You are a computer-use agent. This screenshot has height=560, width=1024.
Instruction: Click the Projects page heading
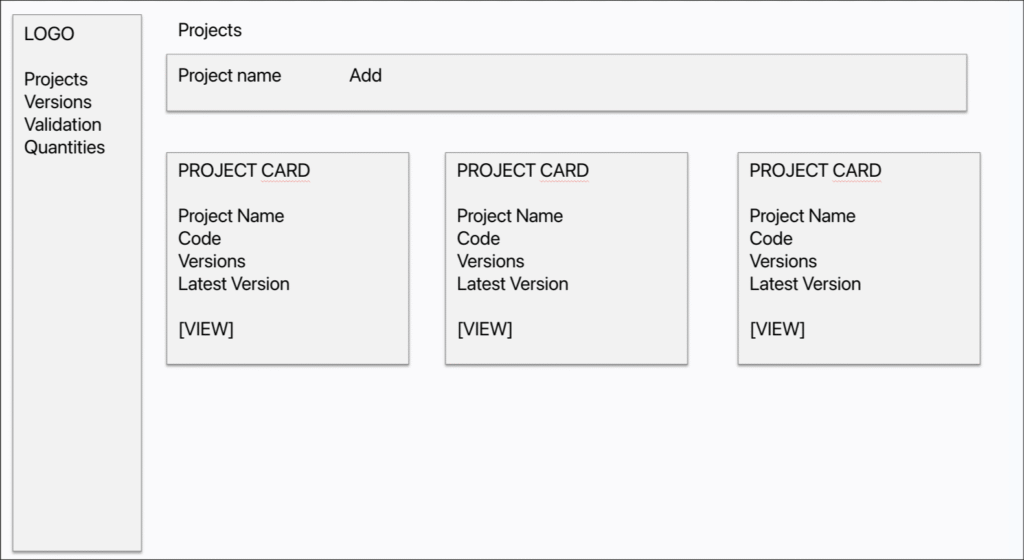[210, 31]
